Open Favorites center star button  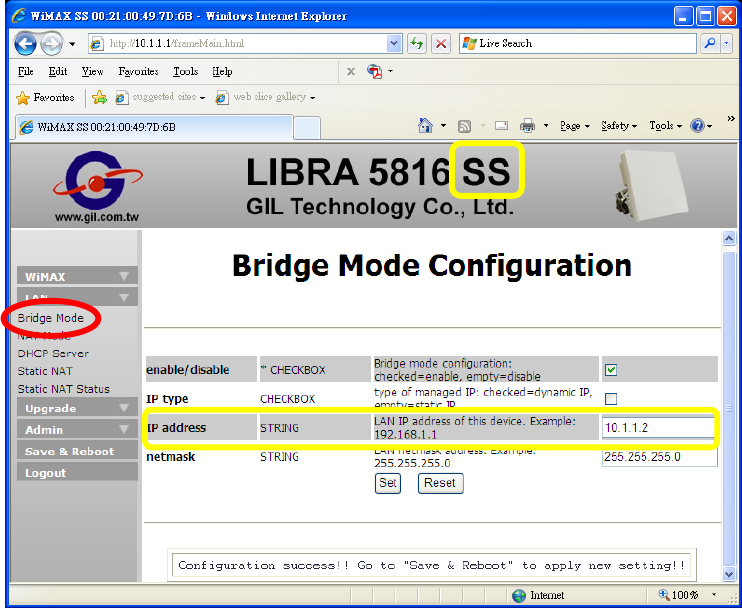point(45,97)
